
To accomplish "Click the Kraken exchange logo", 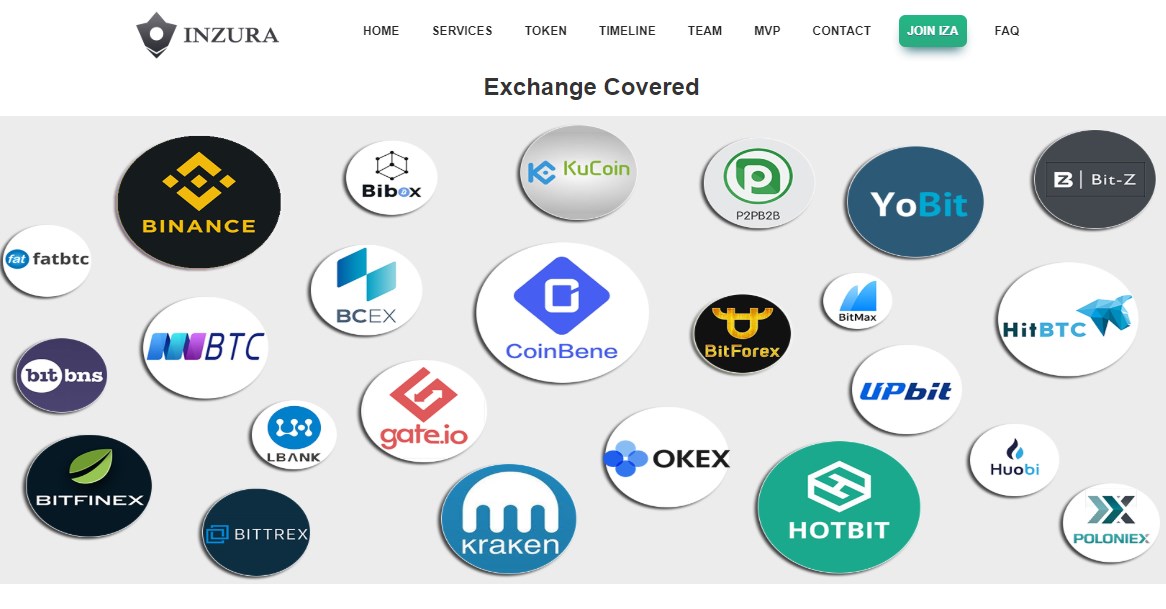I will pyautogui.click(x=509, y=519).
